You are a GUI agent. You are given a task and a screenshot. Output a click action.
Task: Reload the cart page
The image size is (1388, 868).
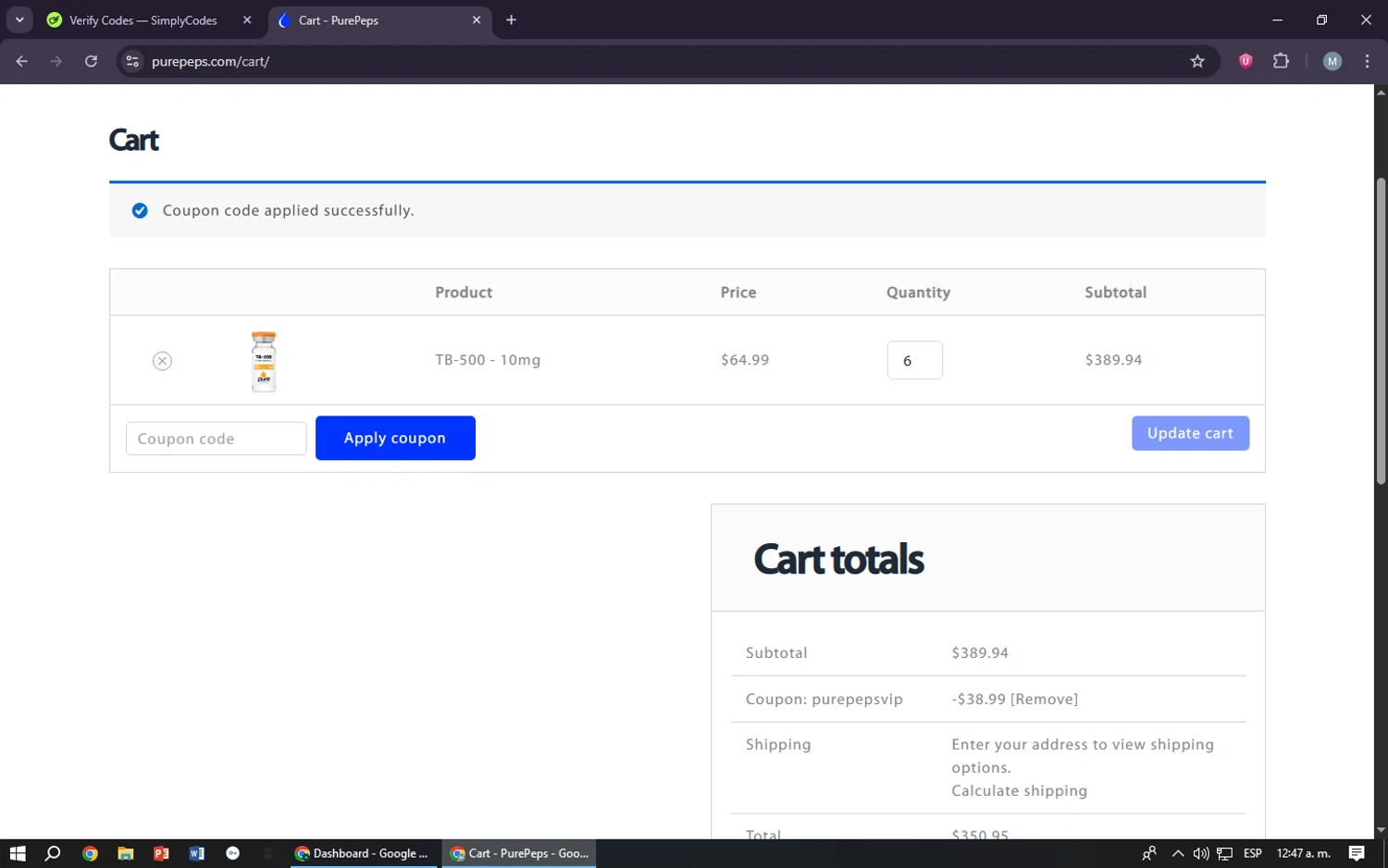click(x=91, y=61)
